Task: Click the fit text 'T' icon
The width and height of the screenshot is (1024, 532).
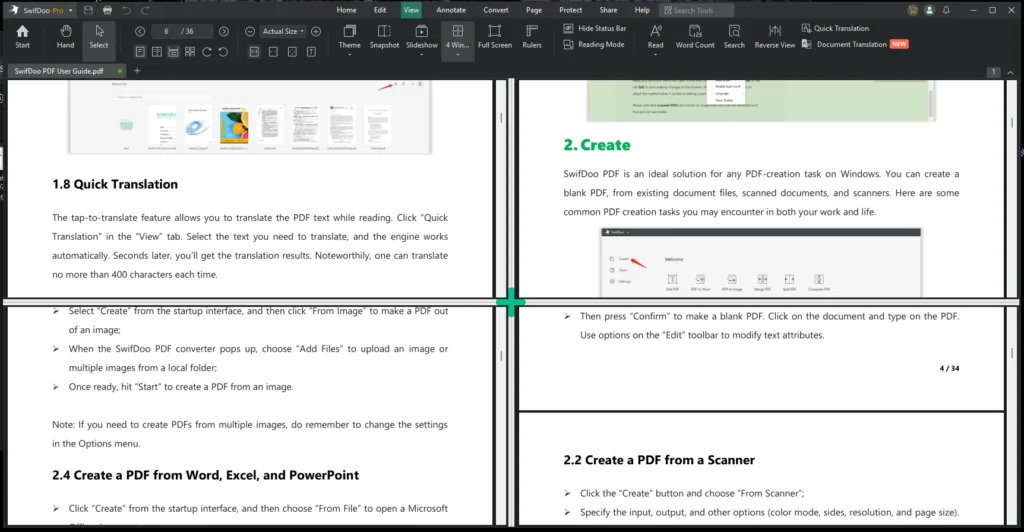Action: 311,52
